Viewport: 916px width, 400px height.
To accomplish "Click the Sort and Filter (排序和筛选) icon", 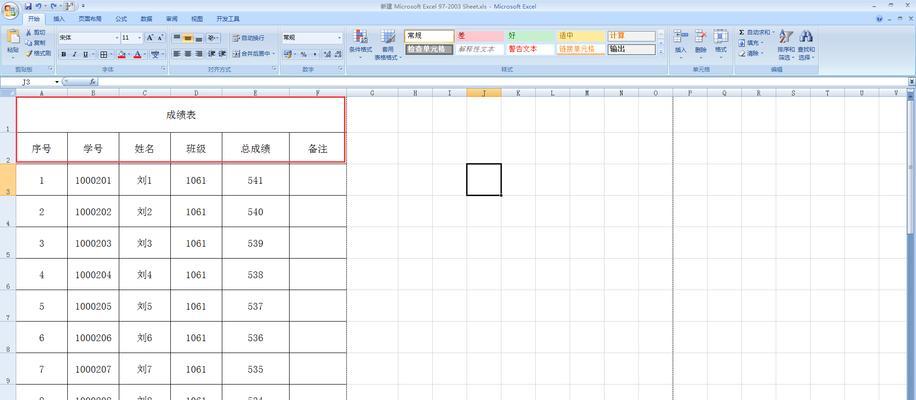I will pyautogui.click(x=786, y=42).
